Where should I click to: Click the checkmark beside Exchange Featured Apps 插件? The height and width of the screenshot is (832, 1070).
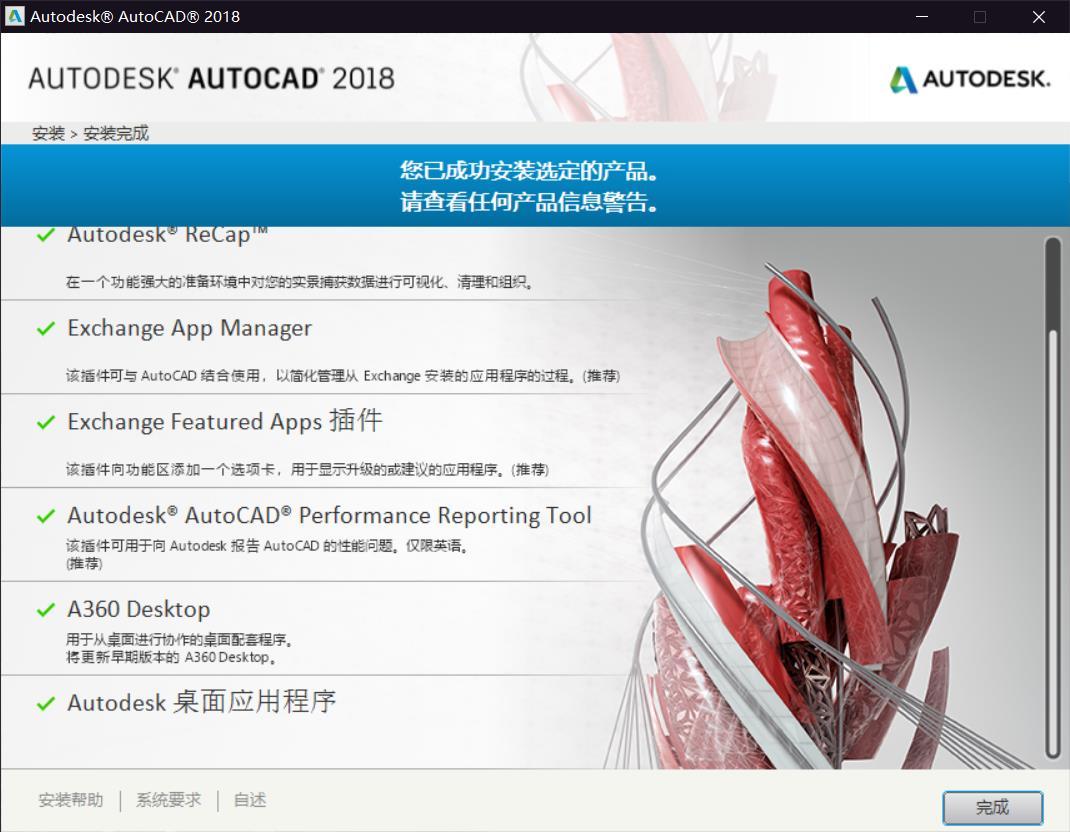(x=46, y=422)
